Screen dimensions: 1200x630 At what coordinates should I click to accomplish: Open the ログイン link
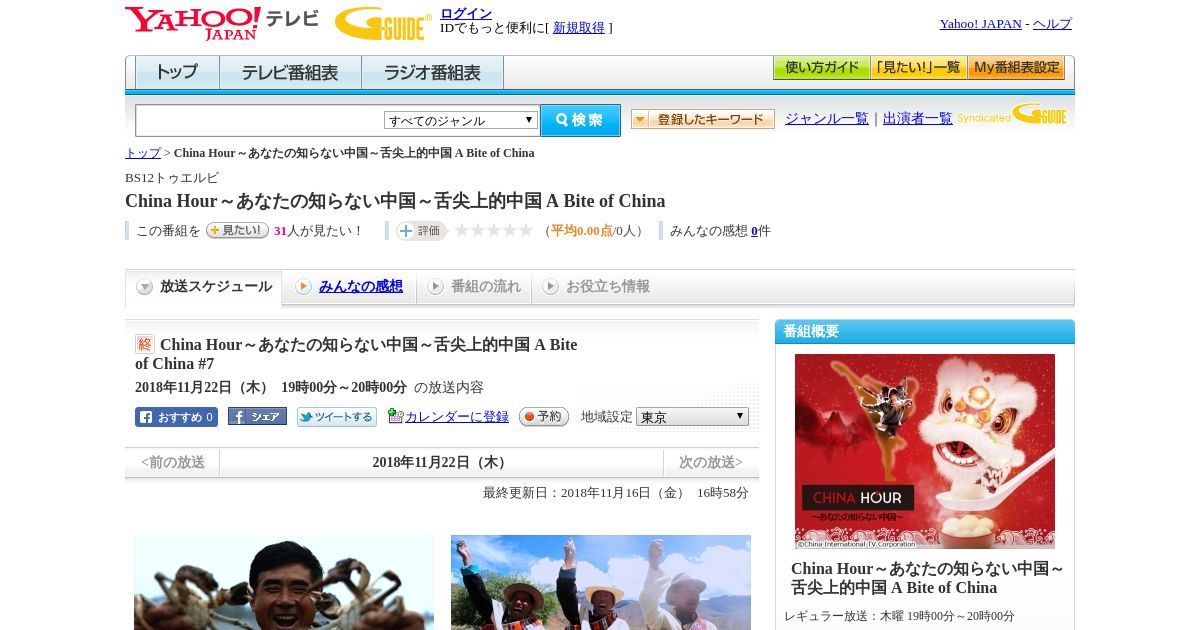(466, 13)
